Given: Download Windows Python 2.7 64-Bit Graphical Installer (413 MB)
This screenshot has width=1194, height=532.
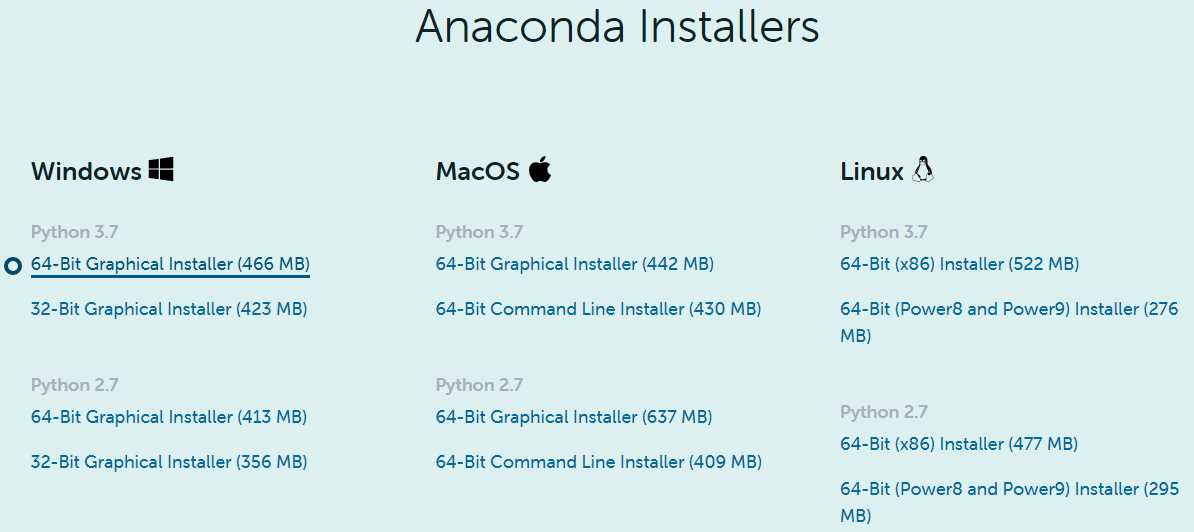Looking at the screenshot, I should (x=169, y=417).
